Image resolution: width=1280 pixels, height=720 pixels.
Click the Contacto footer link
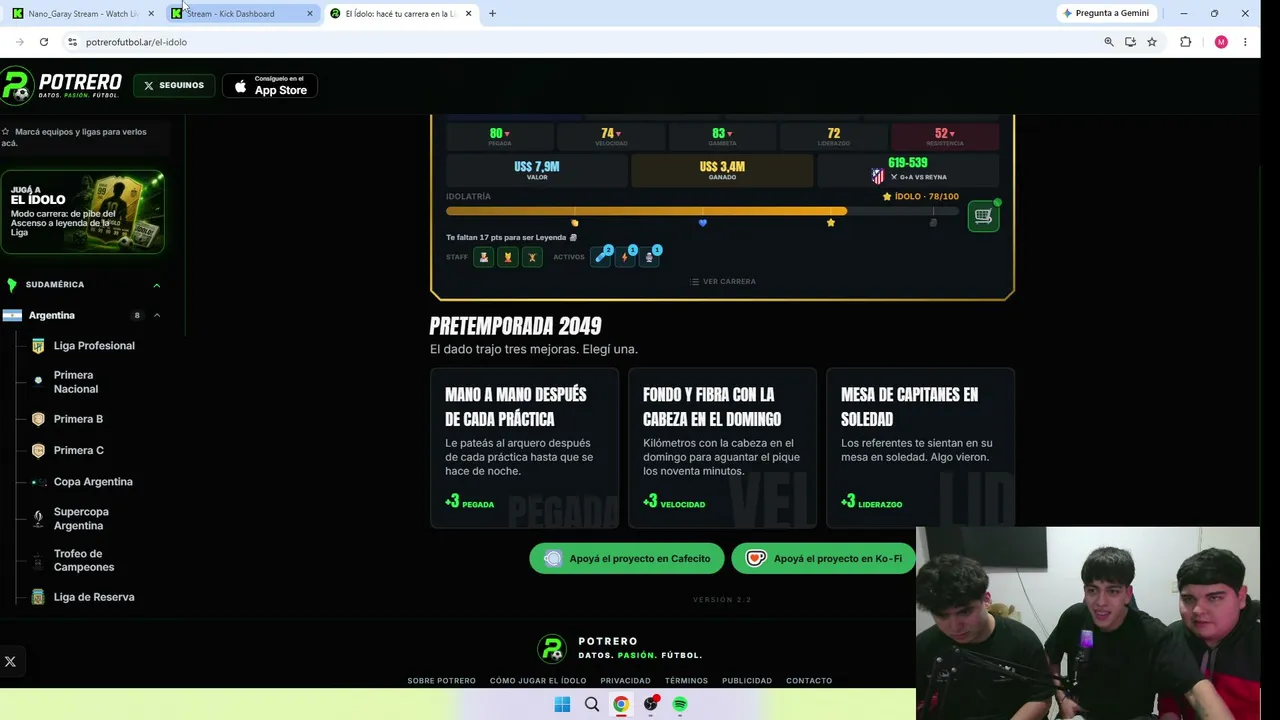809,681
